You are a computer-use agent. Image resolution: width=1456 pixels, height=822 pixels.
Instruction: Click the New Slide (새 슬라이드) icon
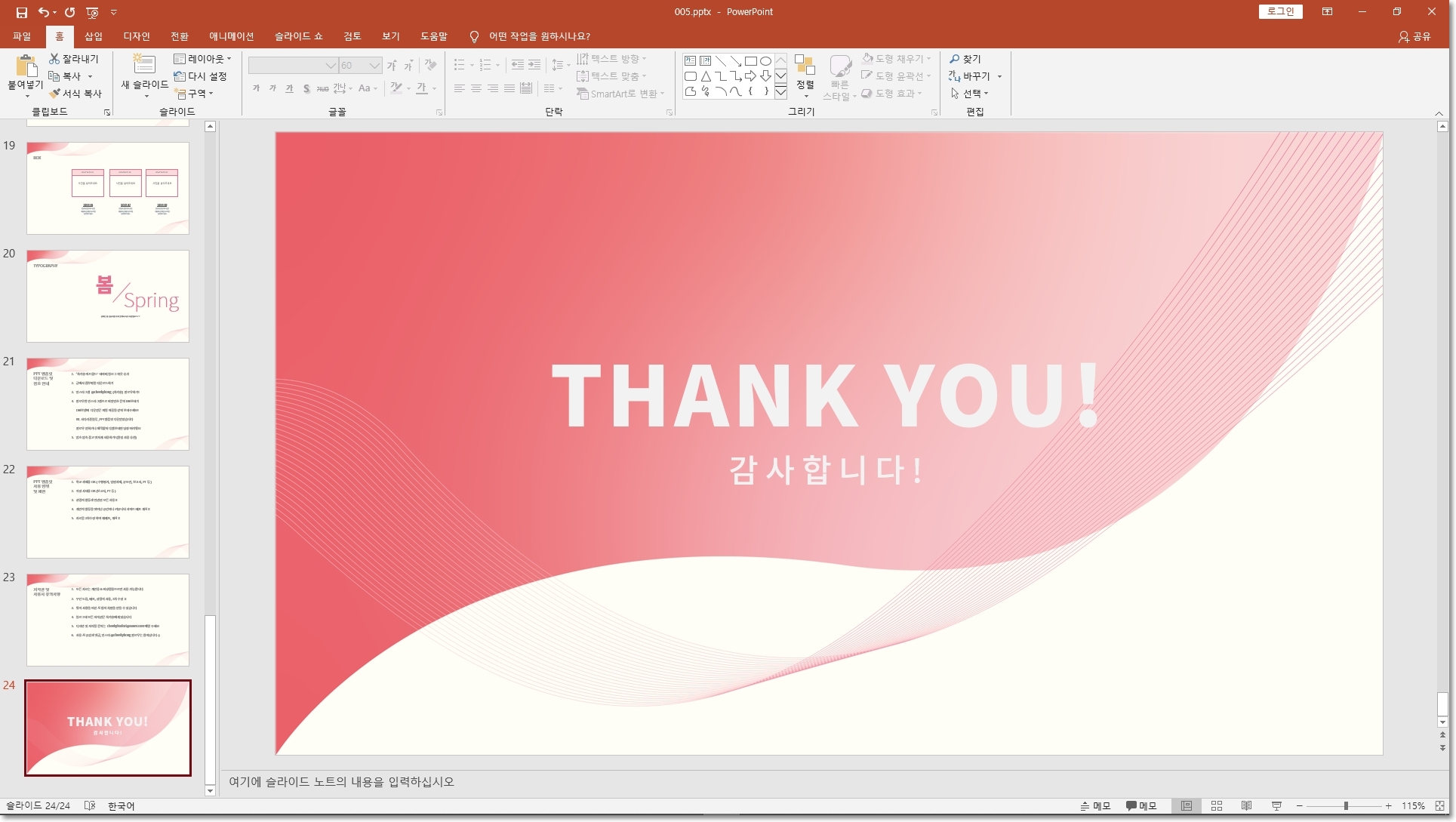[143, 64]
